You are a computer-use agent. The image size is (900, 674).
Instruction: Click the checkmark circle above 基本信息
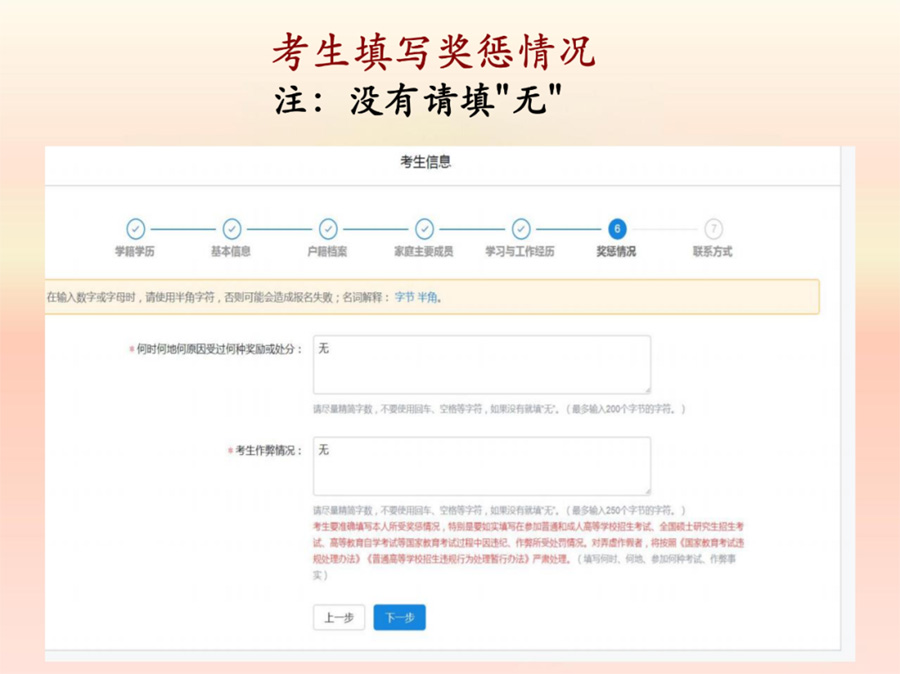(x=231, y=229)
